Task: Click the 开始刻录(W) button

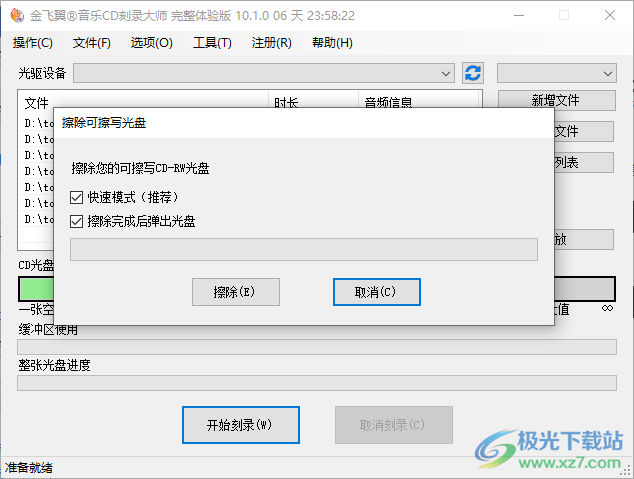Action: click(x=241, y=425)
